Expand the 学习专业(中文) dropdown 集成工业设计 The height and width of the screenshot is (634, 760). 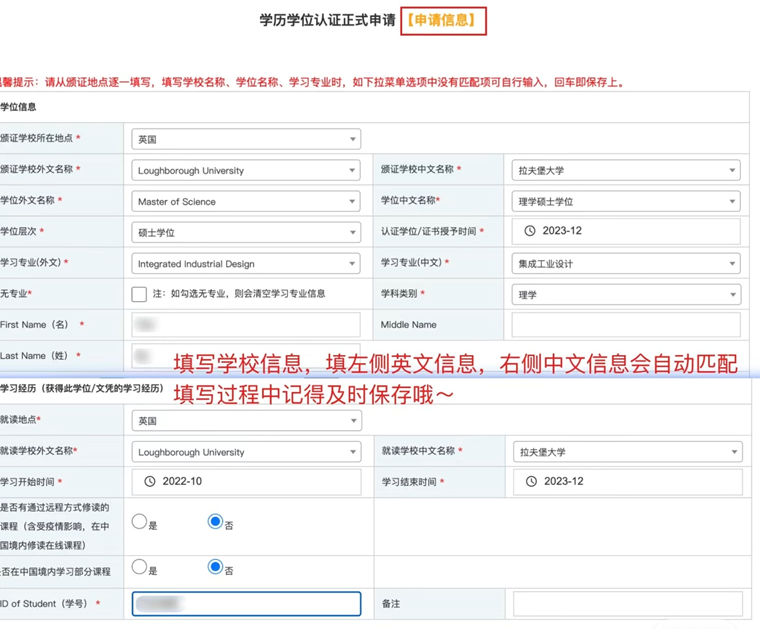(x=626, y=263)
